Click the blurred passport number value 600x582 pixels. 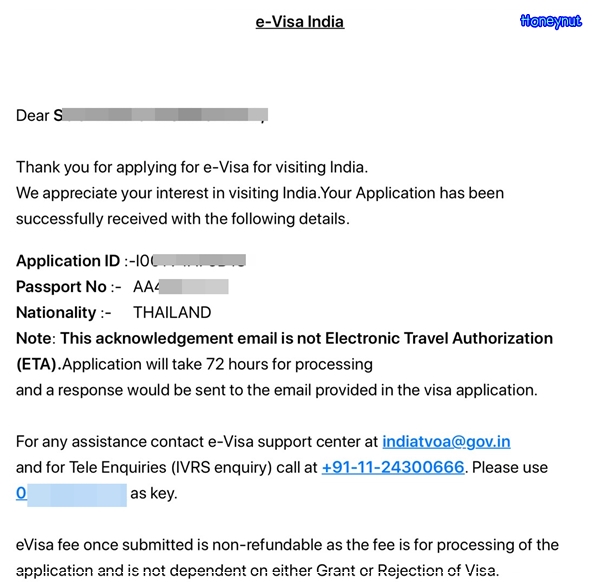181,287
